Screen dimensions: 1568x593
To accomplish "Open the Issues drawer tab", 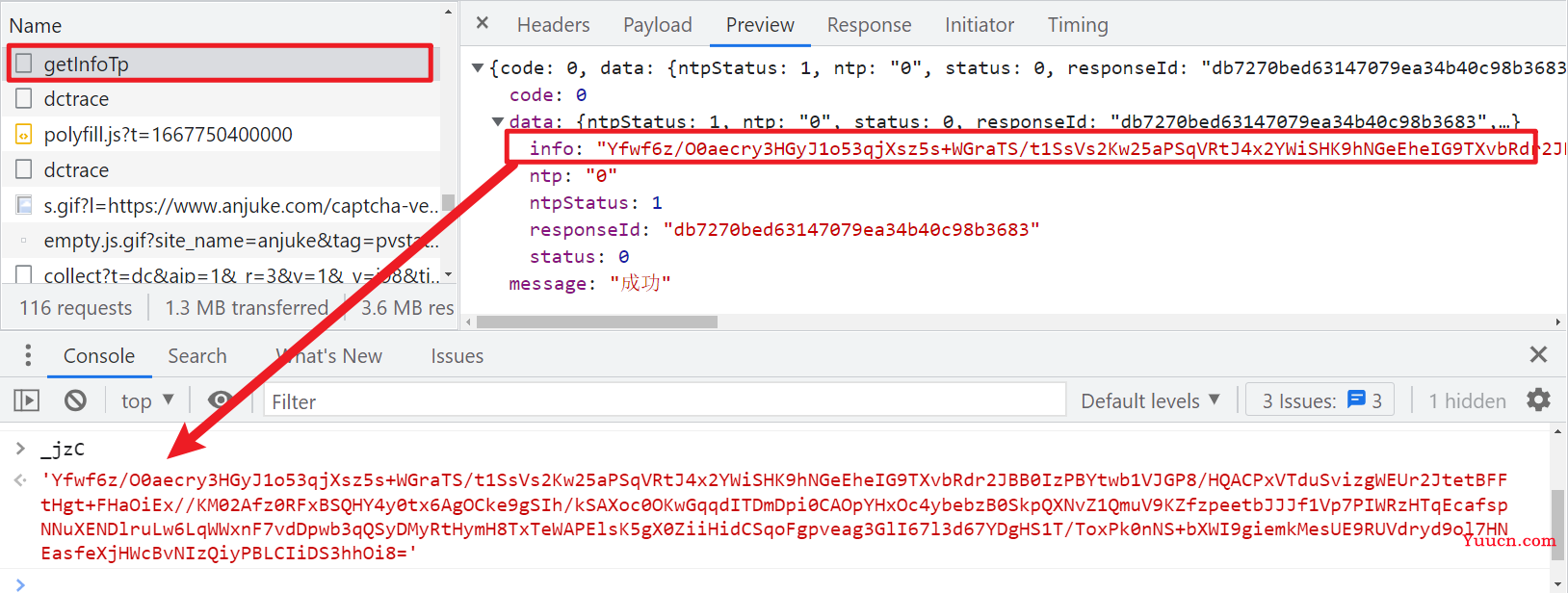I will click(457, 356).
